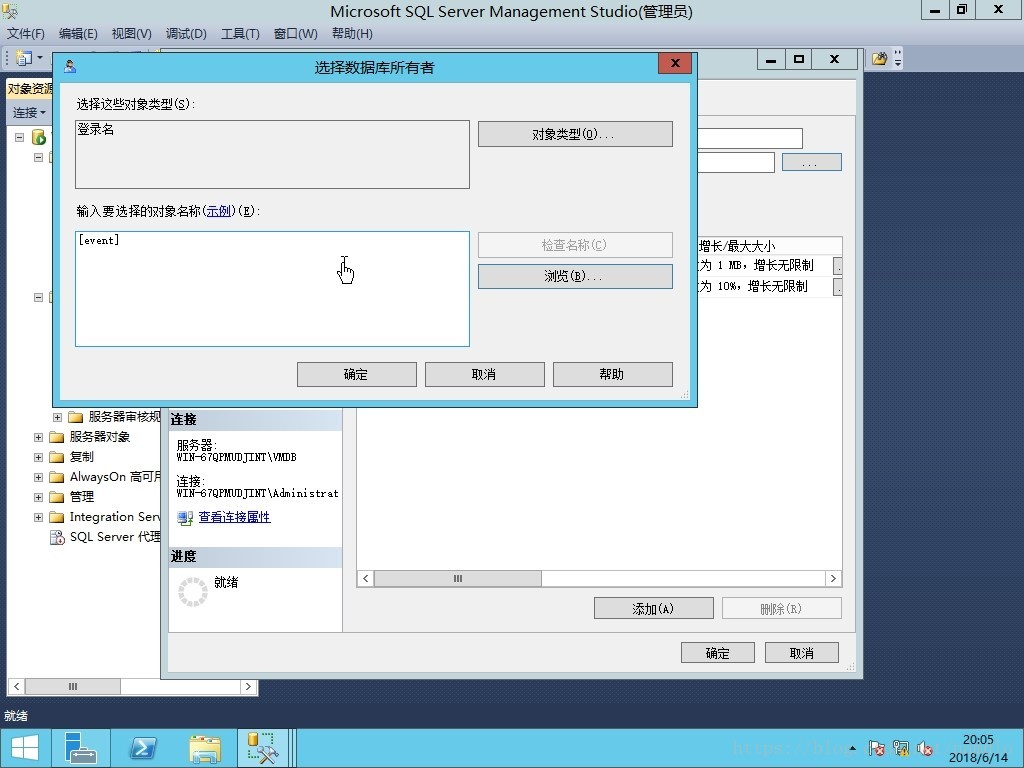Click the 浏览(B)... button

coord(575,276)
